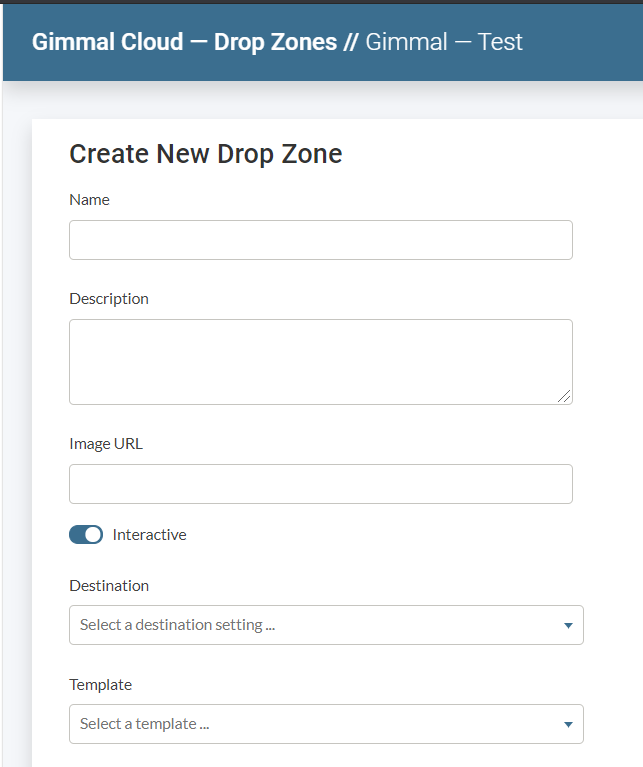
Task: Click the Description box resize handle
Action: point(565,396)
